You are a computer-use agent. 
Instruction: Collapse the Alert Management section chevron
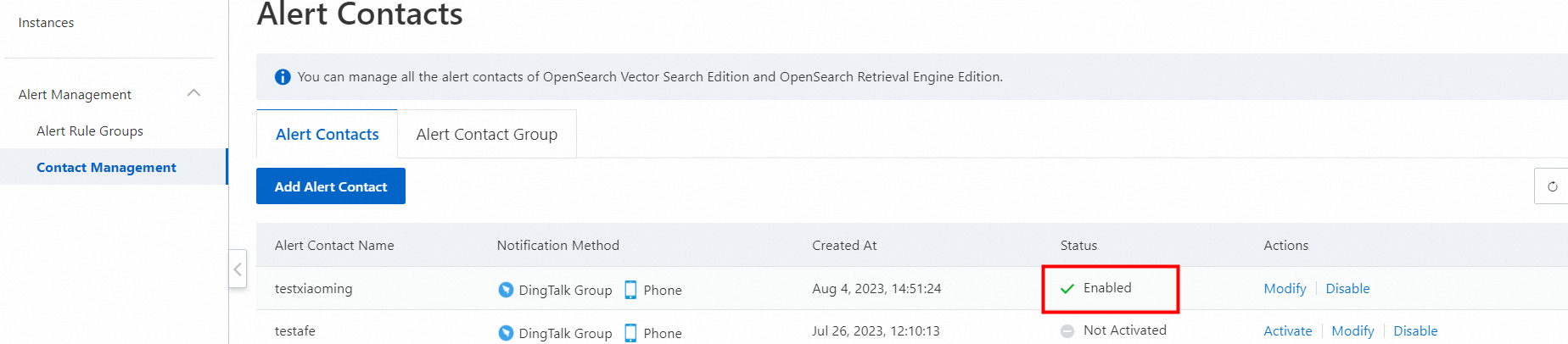click(x=193, y=93)
